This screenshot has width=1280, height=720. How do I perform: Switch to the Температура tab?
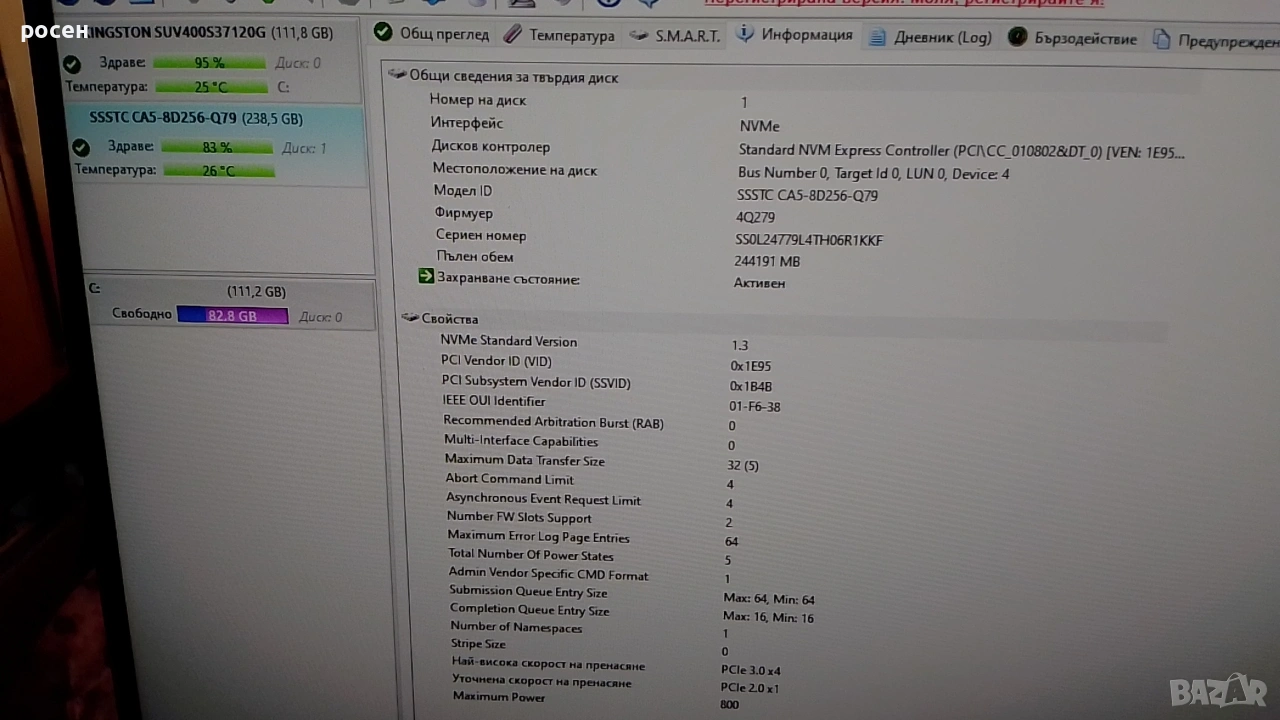point(559,35)
